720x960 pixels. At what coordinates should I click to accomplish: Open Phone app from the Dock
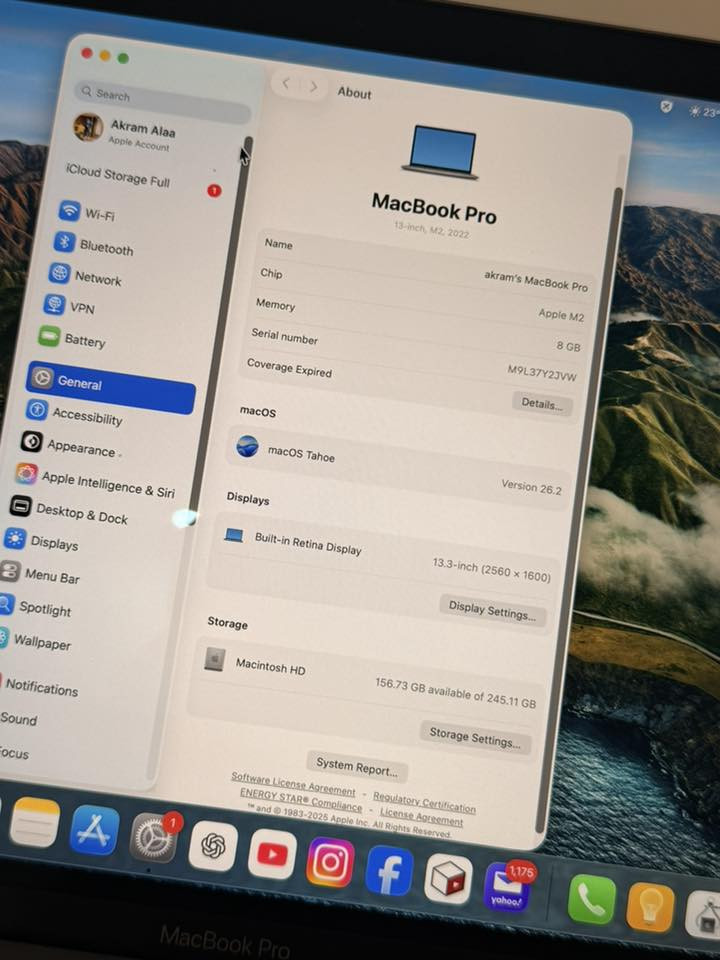click(591, 899)
